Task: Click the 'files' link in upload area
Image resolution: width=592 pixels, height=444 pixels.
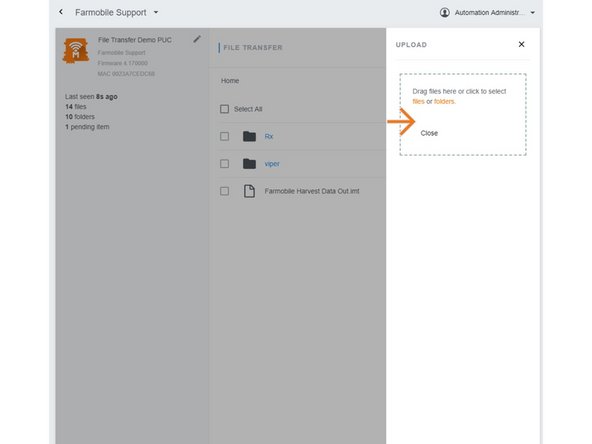Action: 418,102
